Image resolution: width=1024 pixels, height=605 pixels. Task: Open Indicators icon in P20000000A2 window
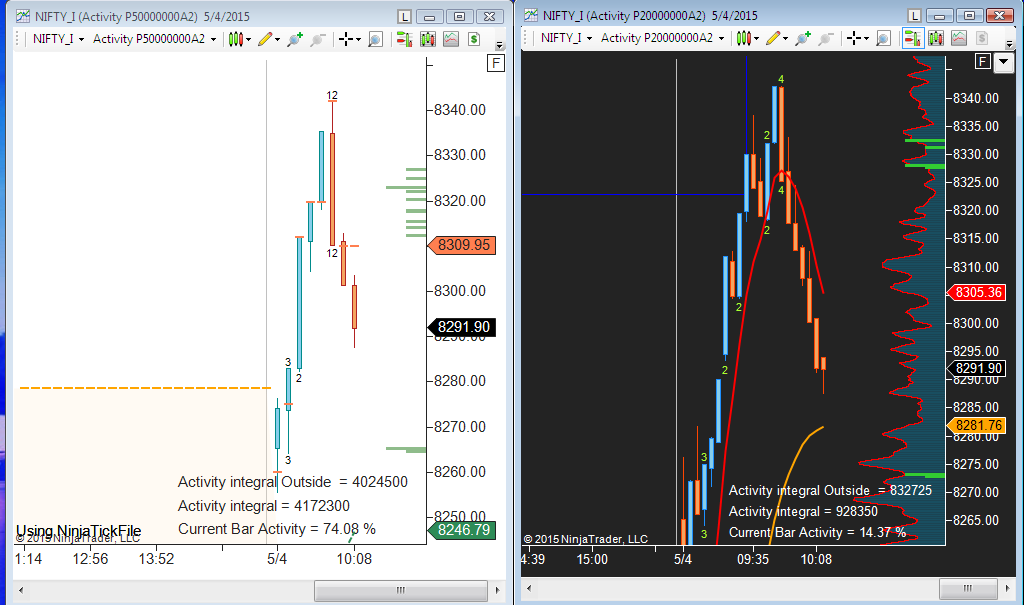(959, 39)
